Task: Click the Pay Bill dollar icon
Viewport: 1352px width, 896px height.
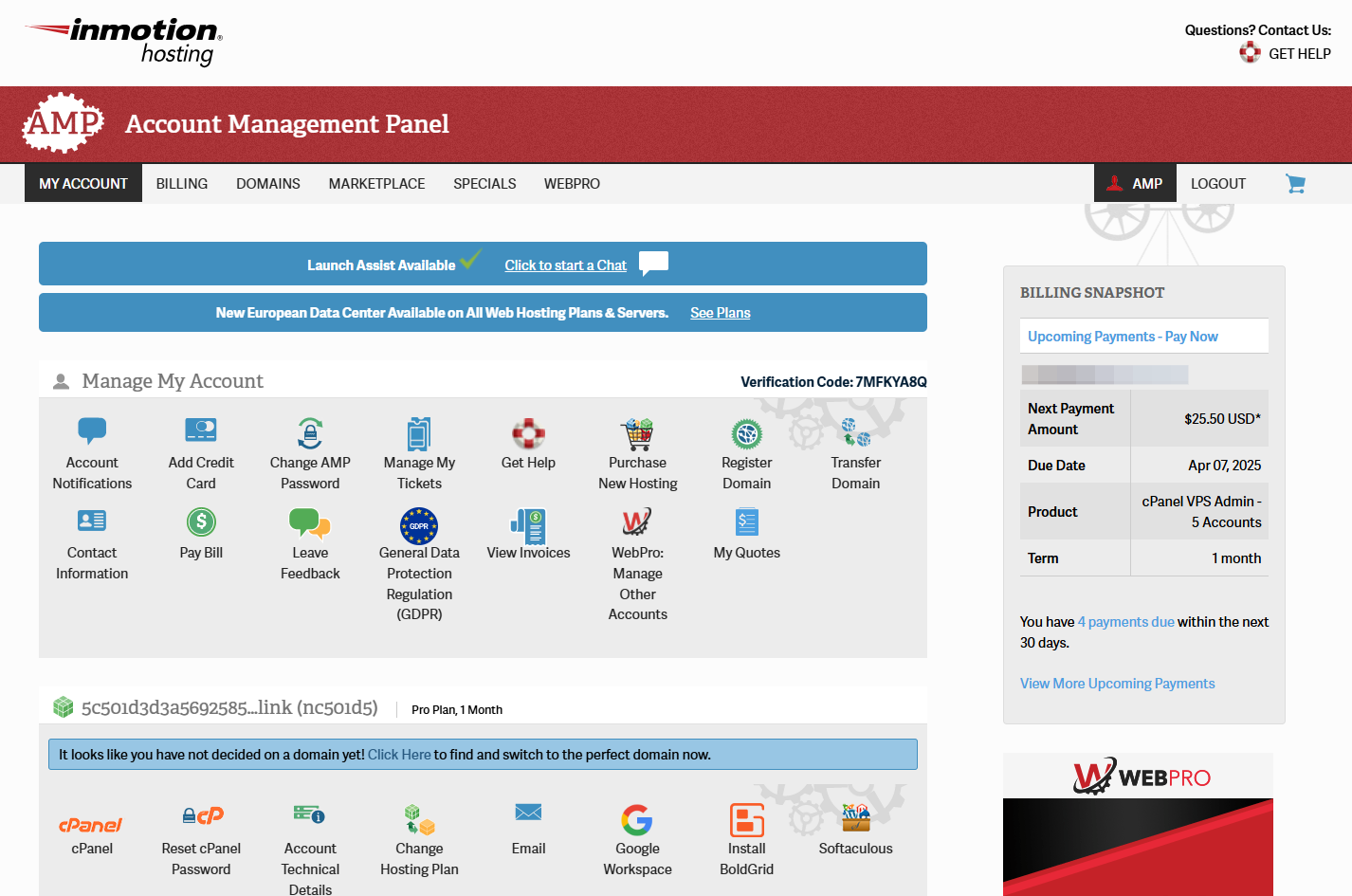Action: pyautogui.click(x=201, y=521)
